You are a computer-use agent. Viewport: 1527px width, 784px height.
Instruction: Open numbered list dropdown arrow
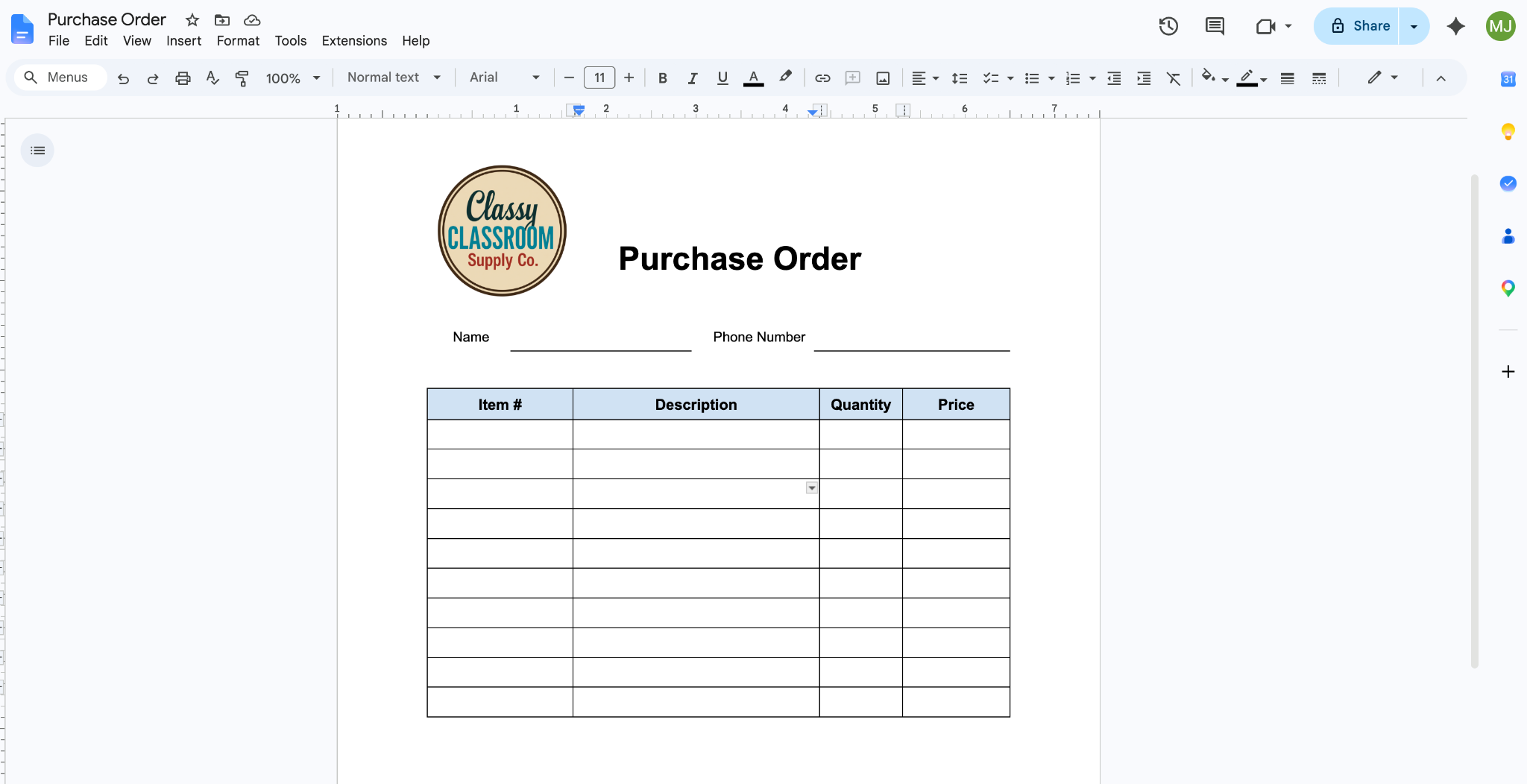point(1092,78)
